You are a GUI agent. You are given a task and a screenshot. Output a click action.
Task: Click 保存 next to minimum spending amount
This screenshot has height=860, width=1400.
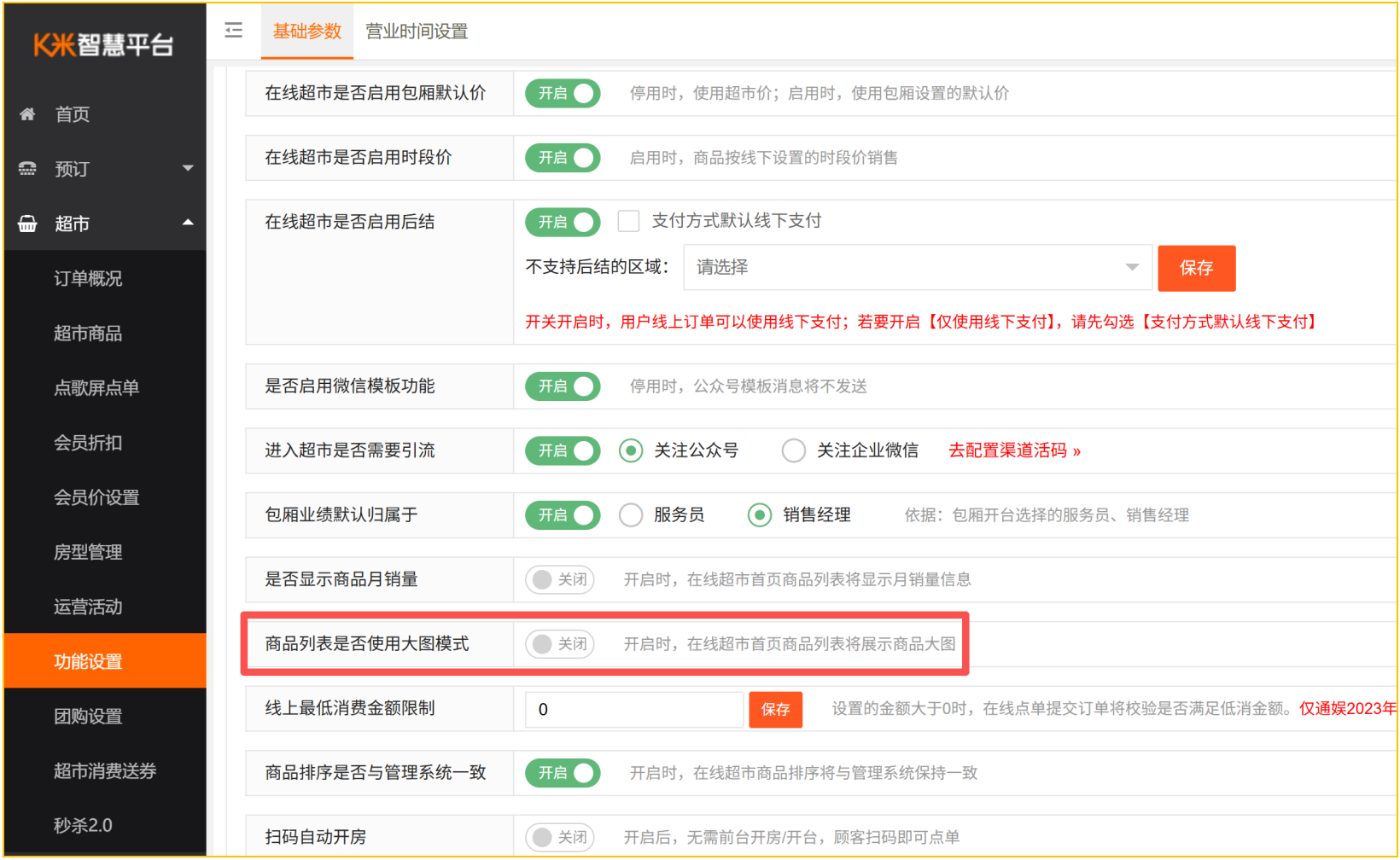tap(774, 709)
